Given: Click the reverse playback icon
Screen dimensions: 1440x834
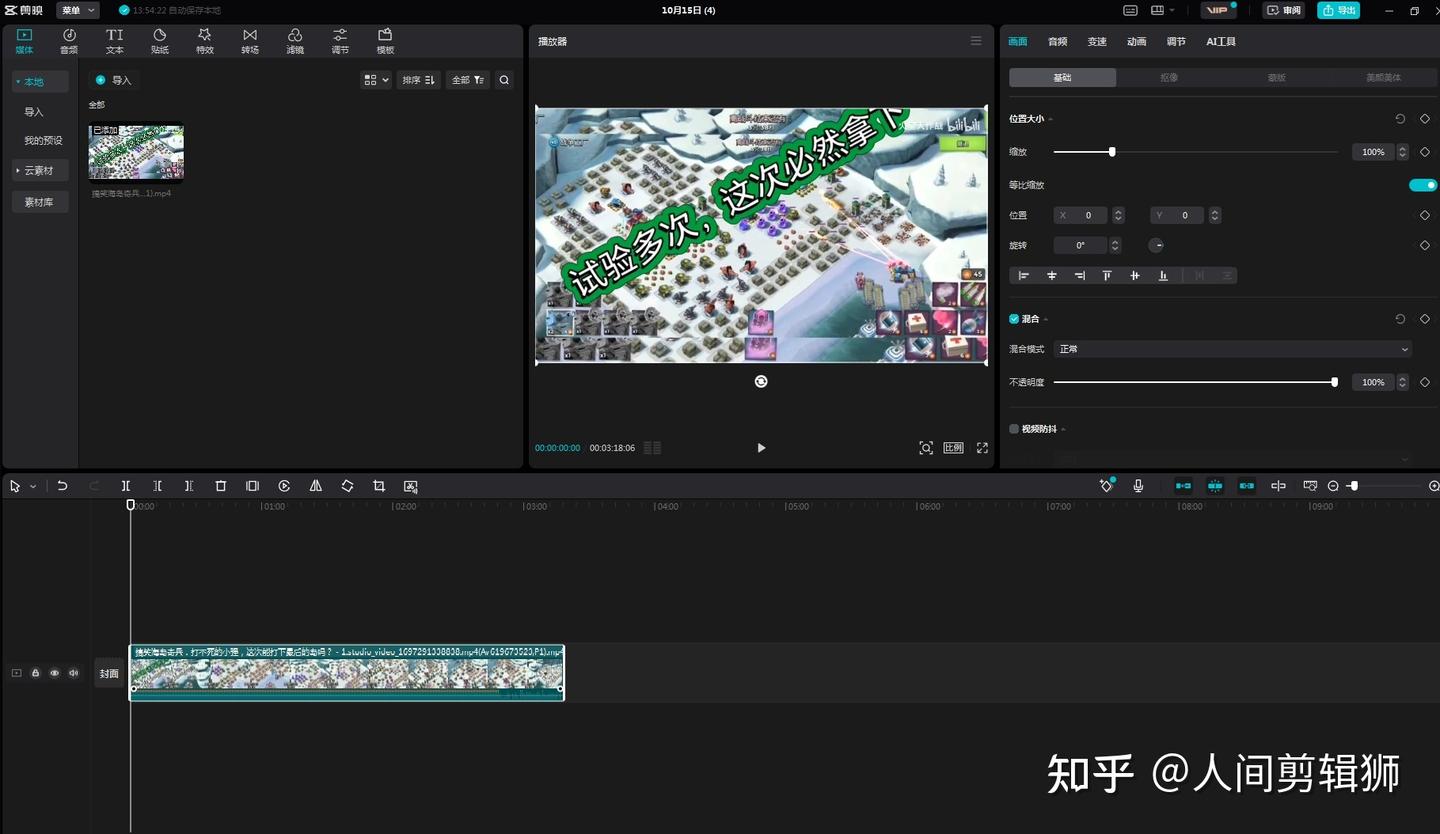Looking at the screenshot, I should pyautogui.click(x=284, y=486).
